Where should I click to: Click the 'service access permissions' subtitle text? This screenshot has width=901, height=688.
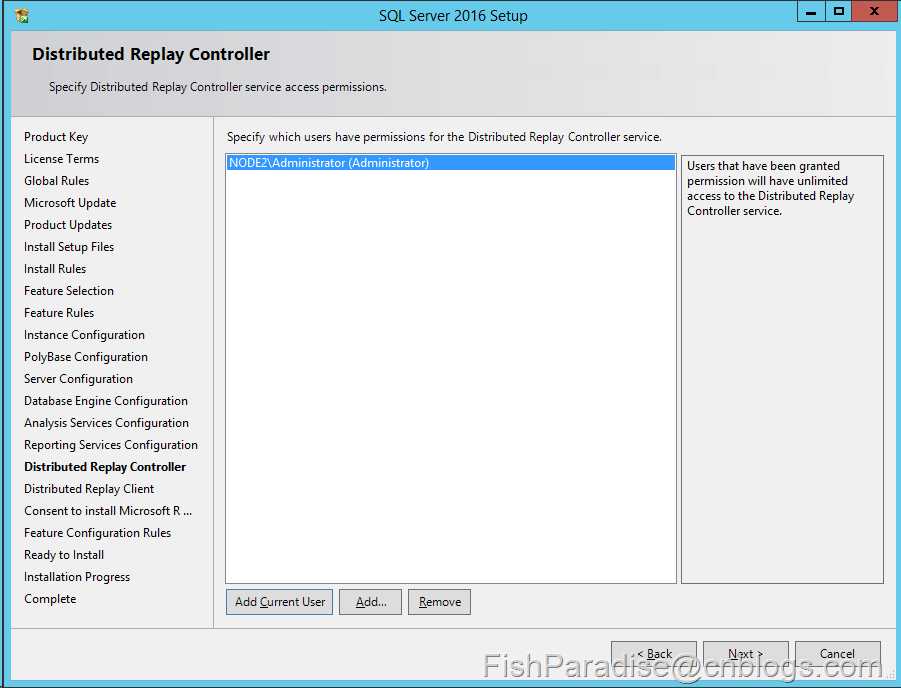coord(218,87)
